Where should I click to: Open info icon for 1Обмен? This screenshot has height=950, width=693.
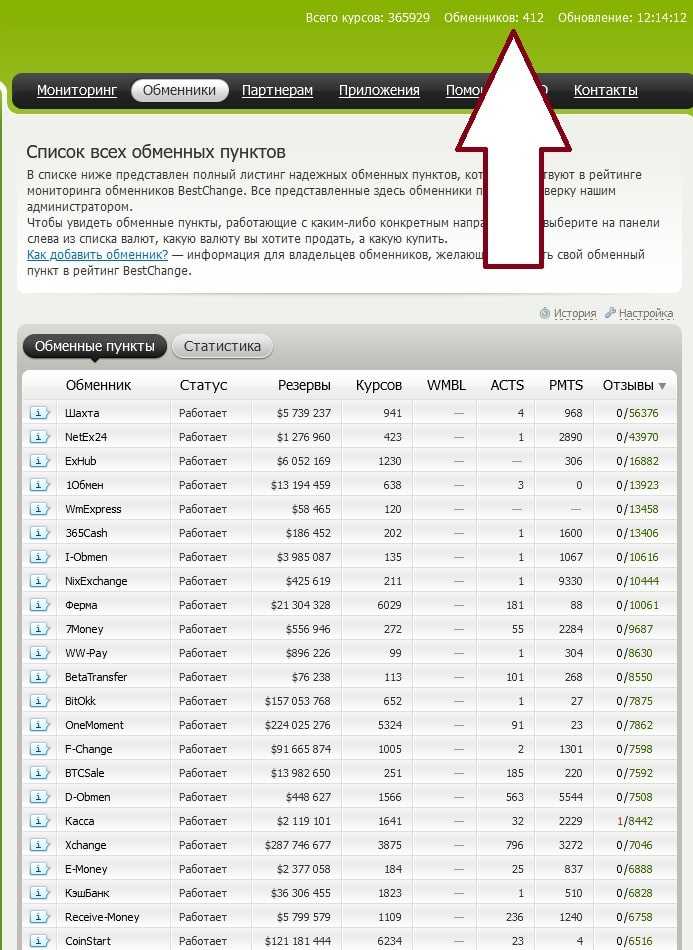click(x=39, y=485)
